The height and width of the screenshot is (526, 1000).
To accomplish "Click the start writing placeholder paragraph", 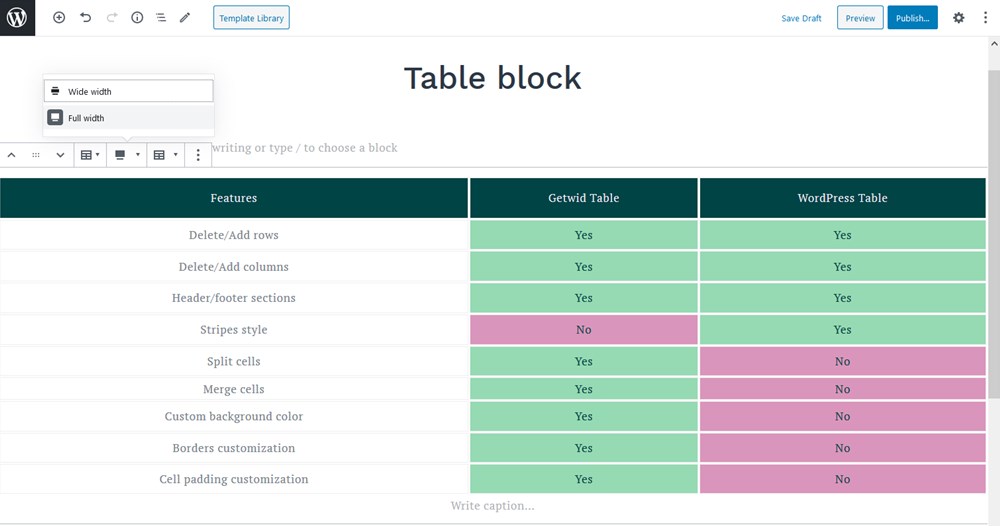I will (x=305, y=148).
